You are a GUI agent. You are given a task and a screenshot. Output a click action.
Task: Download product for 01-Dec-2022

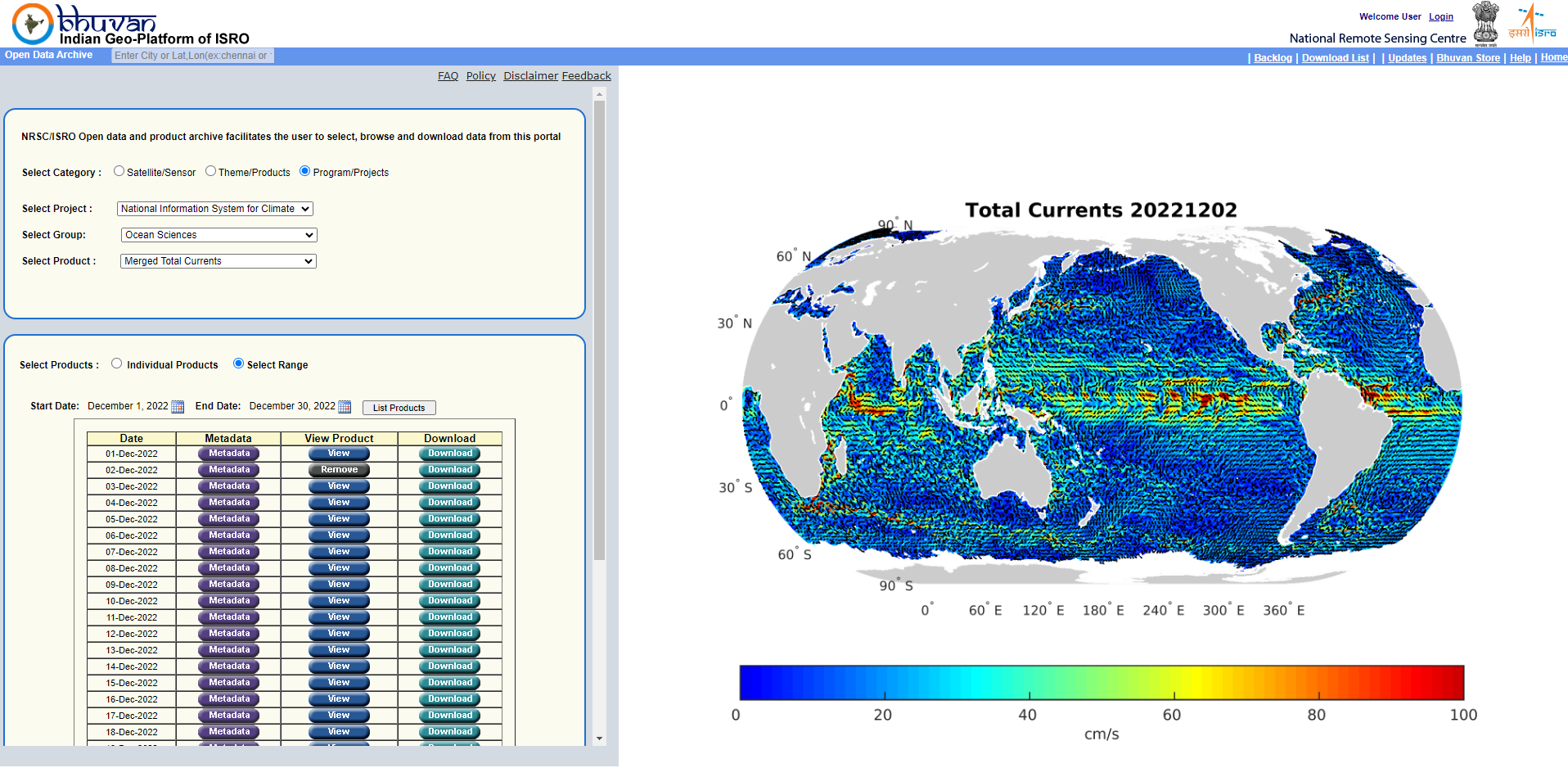coord(449,454)
